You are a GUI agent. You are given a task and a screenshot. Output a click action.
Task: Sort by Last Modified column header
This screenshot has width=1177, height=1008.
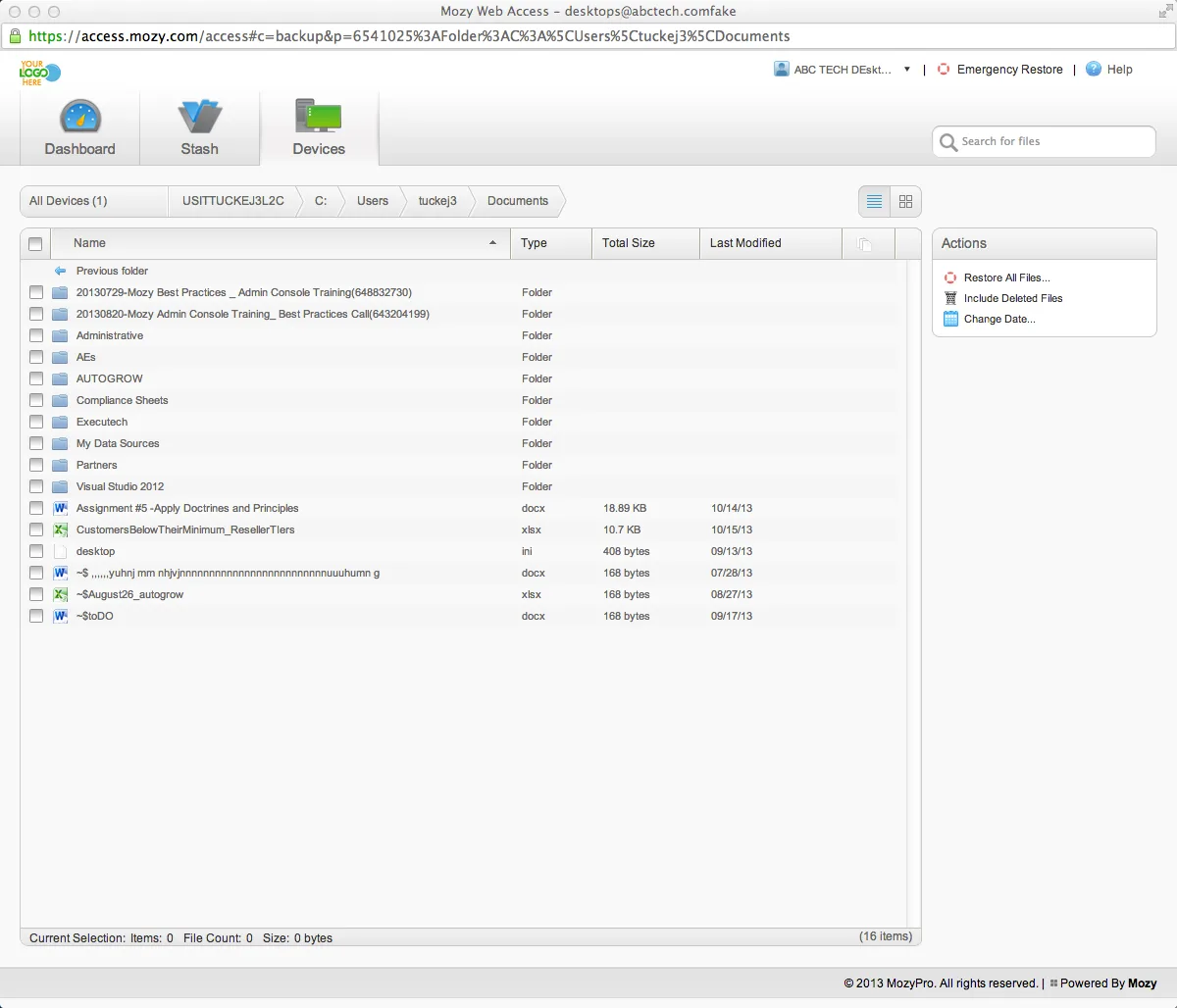point(771,243)
